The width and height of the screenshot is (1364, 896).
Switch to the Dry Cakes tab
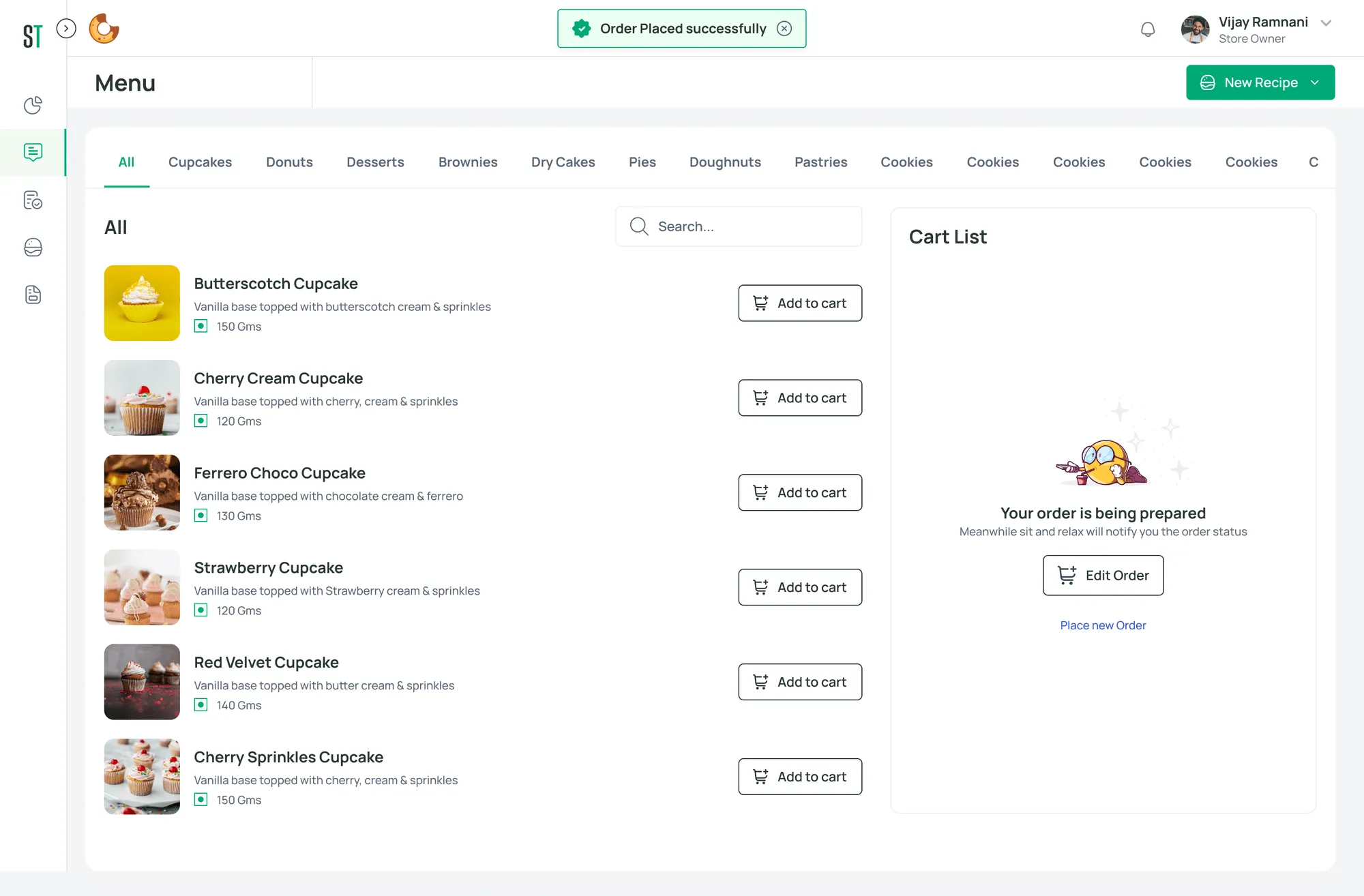pyautogui.click(x=563, y=162)
